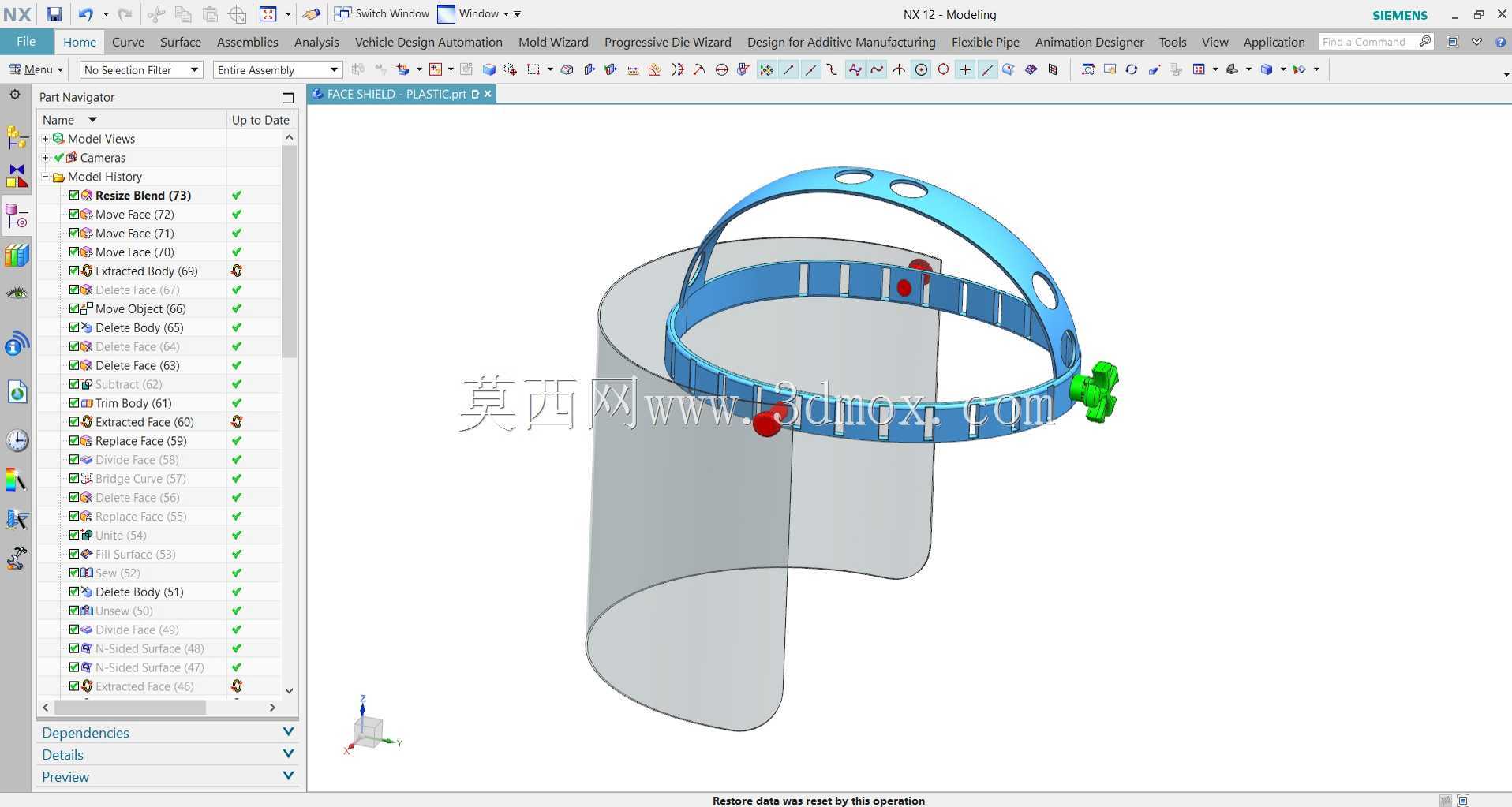This screenshot has height=807, width=1512.
Task: Click the navigator horizontal scrollbar thumb
Action: 130,708
